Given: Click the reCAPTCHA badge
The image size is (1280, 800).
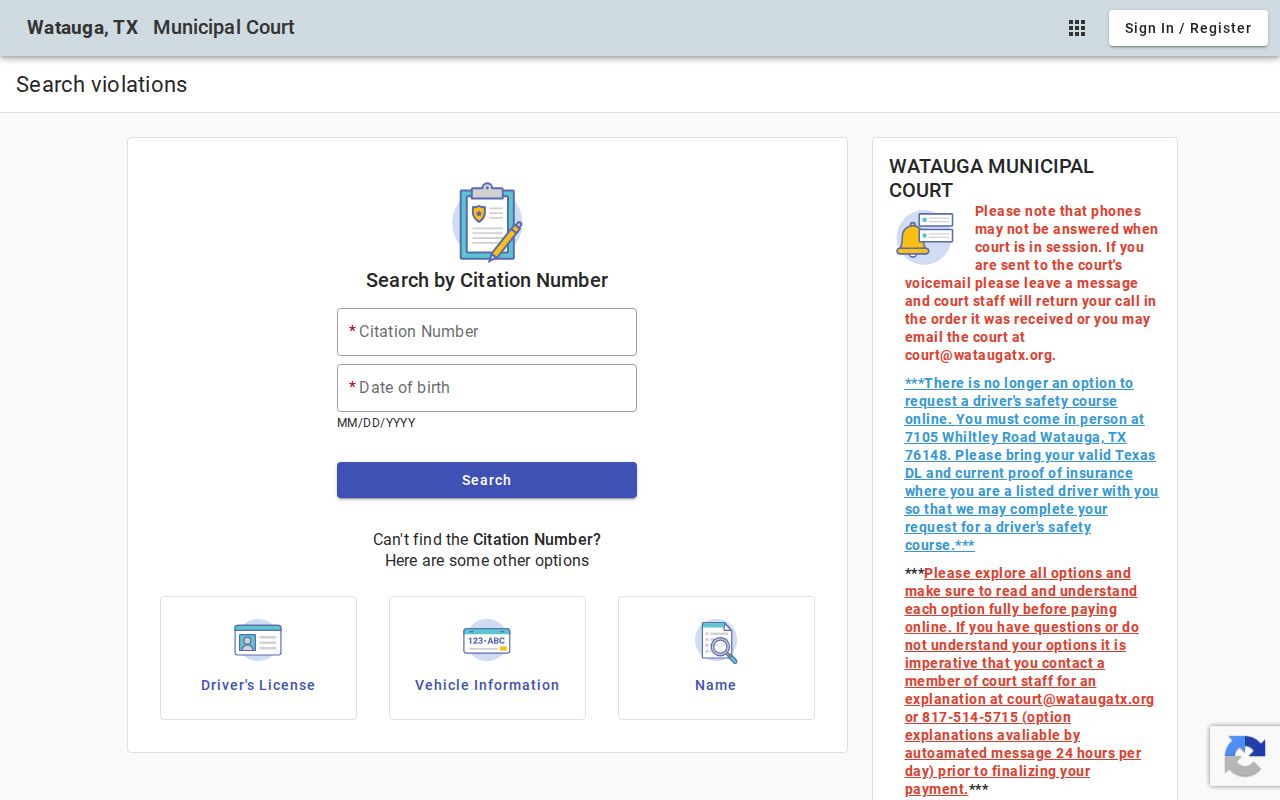Looking at the screenshot, I should (x=1244, y=756).
